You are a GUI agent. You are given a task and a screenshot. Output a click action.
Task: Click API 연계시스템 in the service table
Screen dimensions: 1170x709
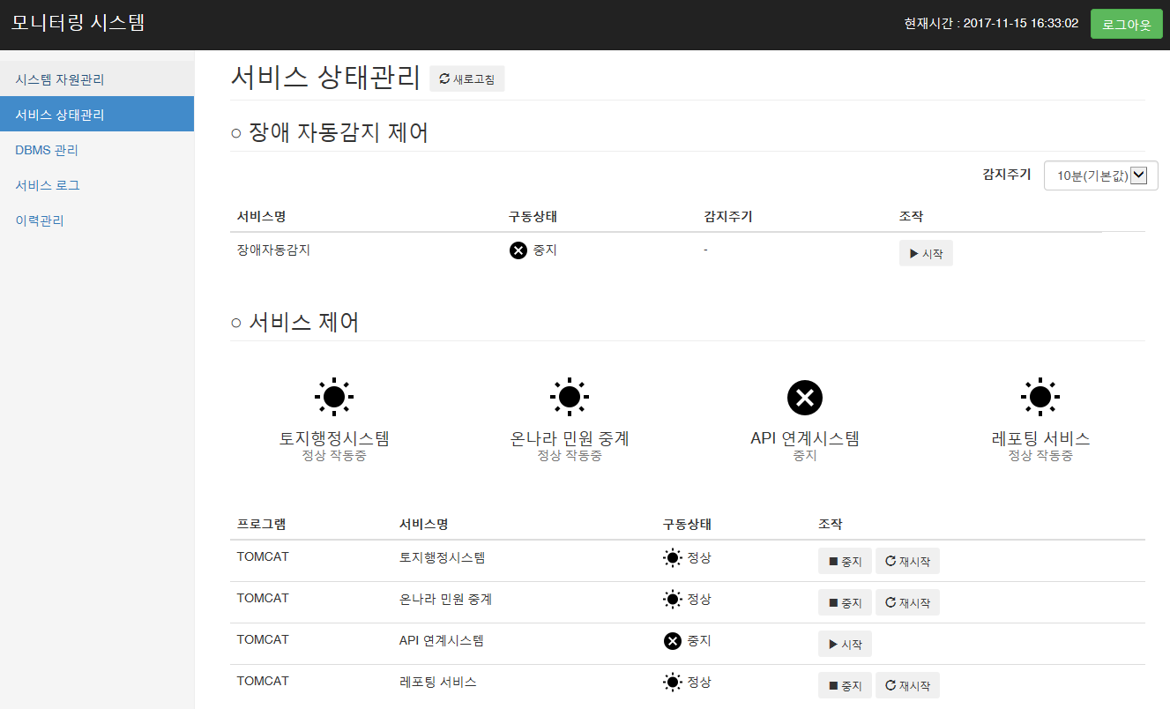tap(441, 640)
